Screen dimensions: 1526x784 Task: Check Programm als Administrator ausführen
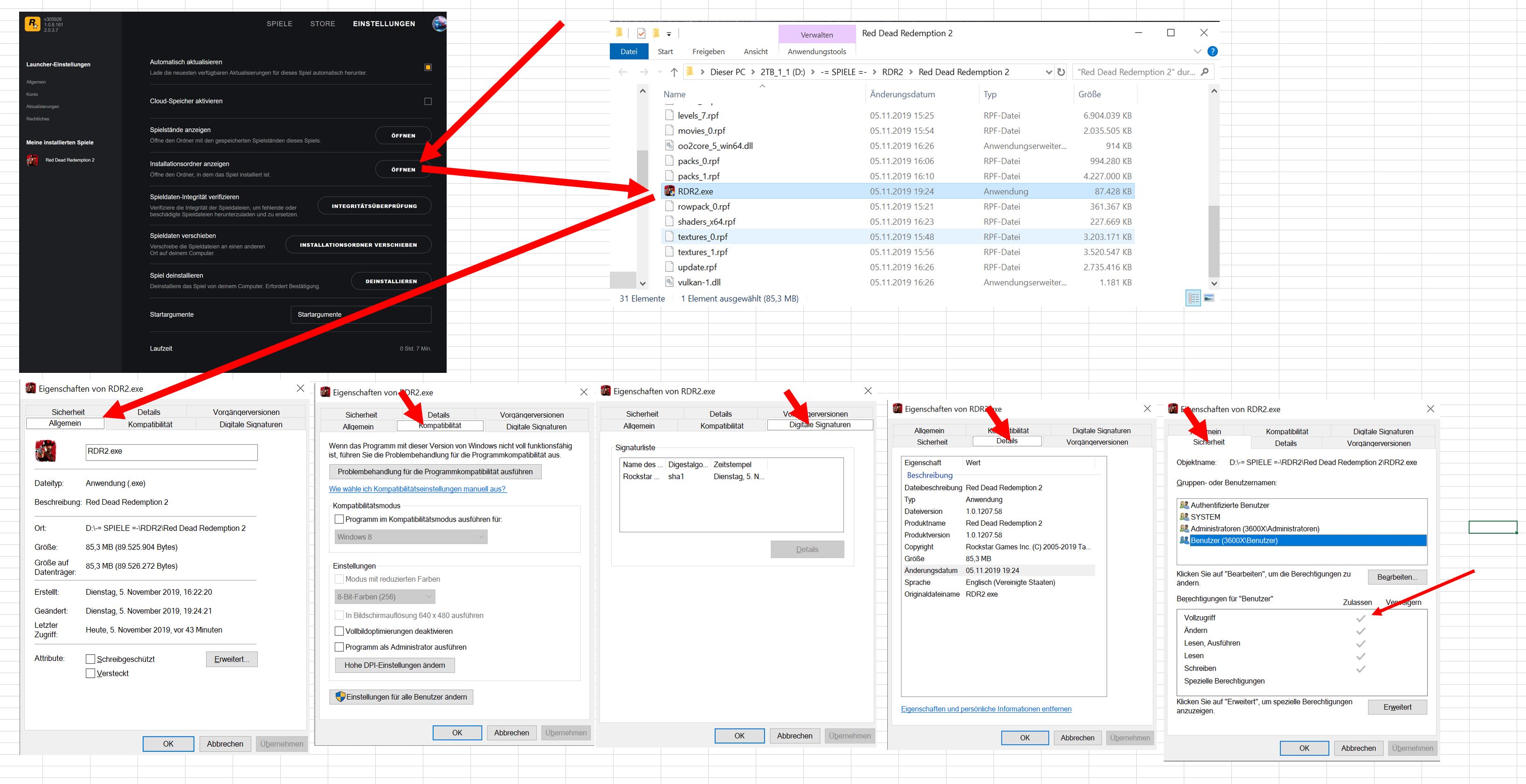pyautogui.click(x=339, y=647)
